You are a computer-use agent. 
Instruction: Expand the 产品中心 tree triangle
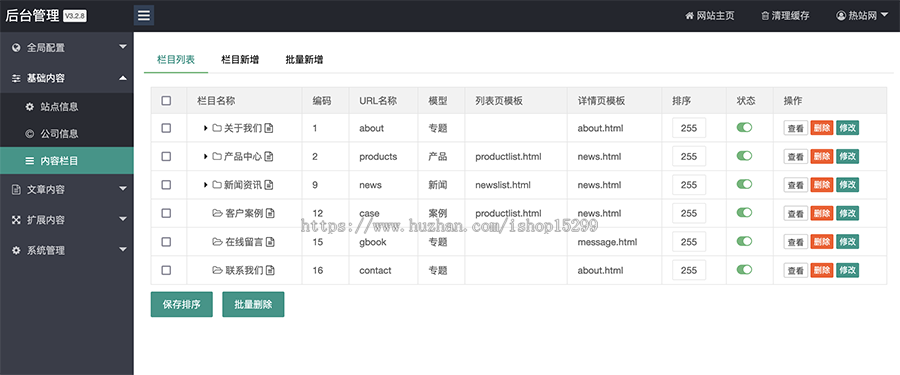[205, 156]
